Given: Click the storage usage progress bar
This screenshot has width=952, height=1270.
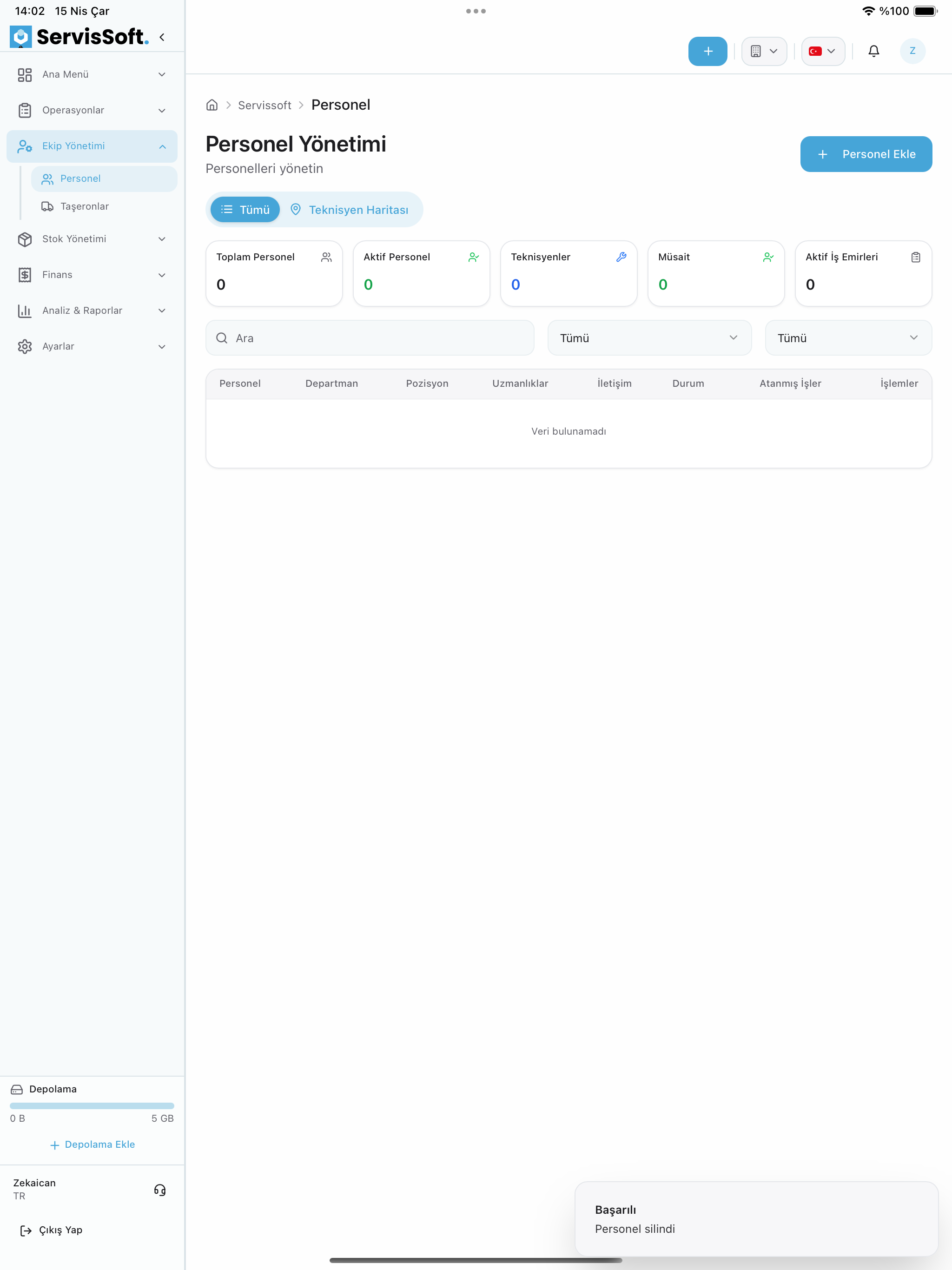Looking at the screenshot, I should click(x=92, y=1105).
